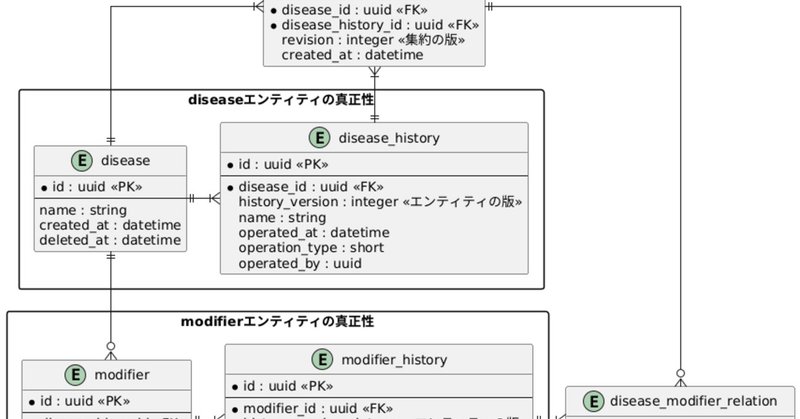Click operated_by : uuid attribute
This screenshot has width=800, height=419.
300,263
